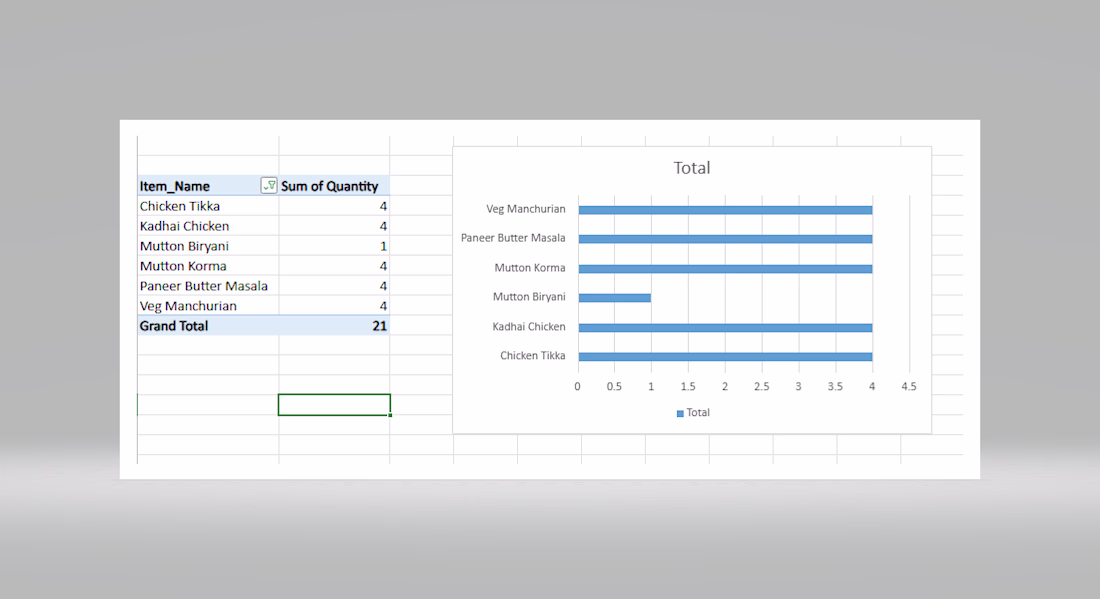Select the Veg Manchurian row label
Viewport: 1100px width, 599px height.
click(188, 306)
